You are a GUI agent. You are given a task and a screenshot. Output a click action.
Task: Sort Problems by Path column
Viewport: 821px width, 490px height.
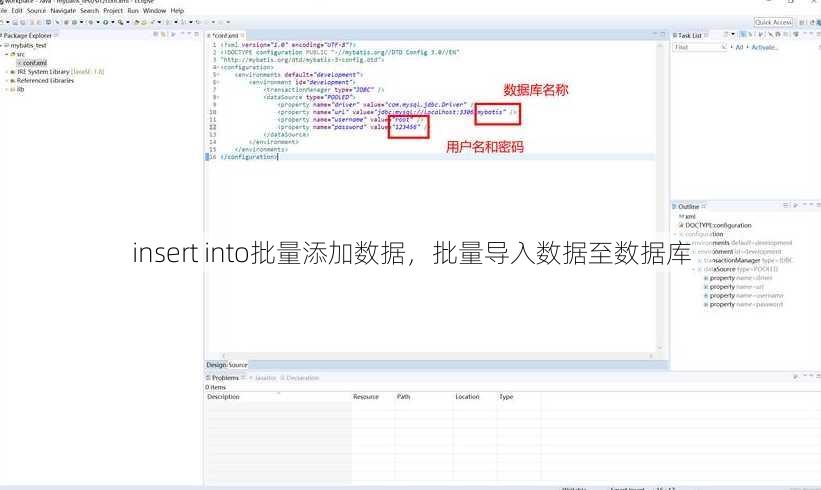pos(424,397)
